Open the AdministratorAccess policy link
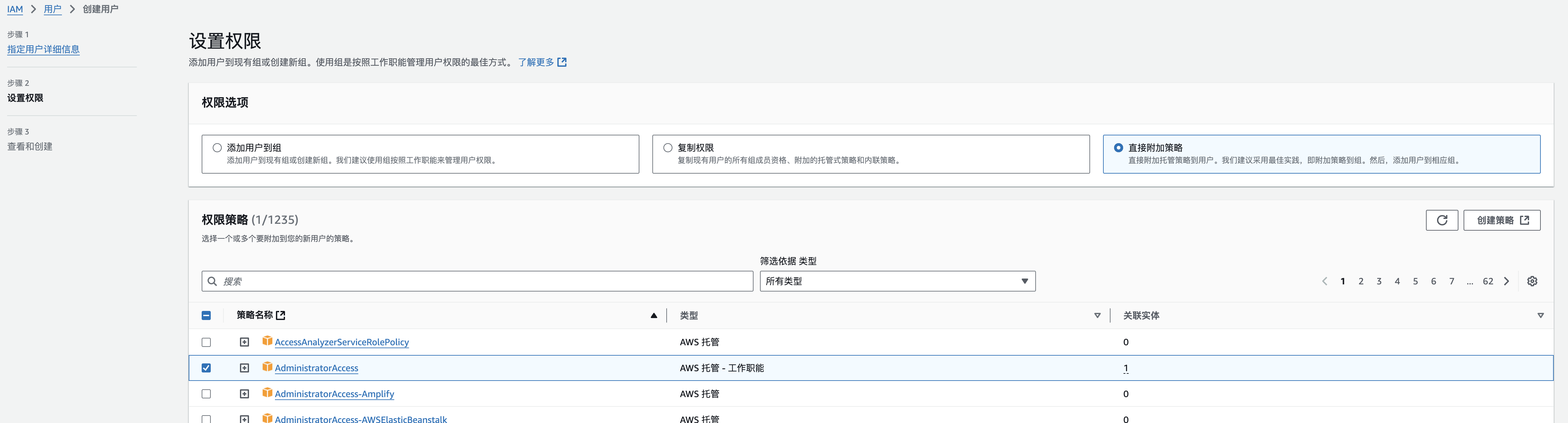 [x=316, y=368]
